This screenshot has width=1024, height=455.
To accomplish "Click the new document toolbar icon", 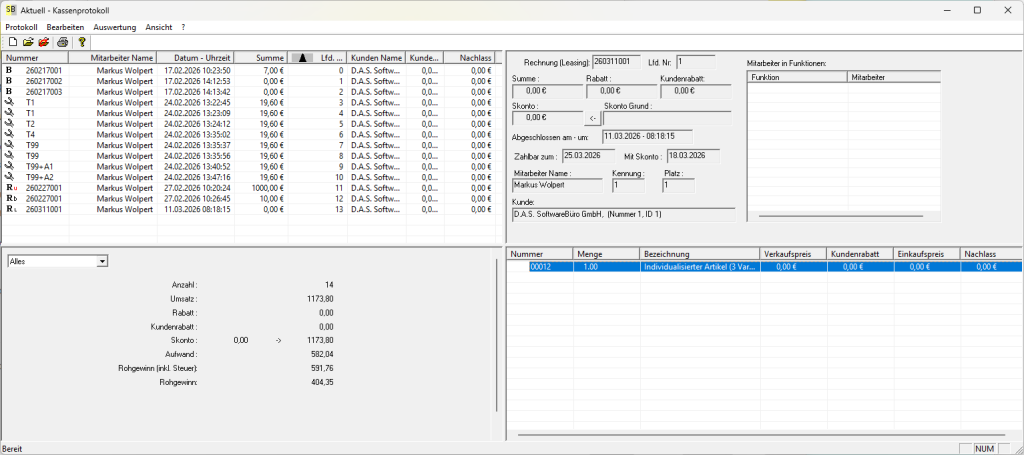I will pos(12,42).
